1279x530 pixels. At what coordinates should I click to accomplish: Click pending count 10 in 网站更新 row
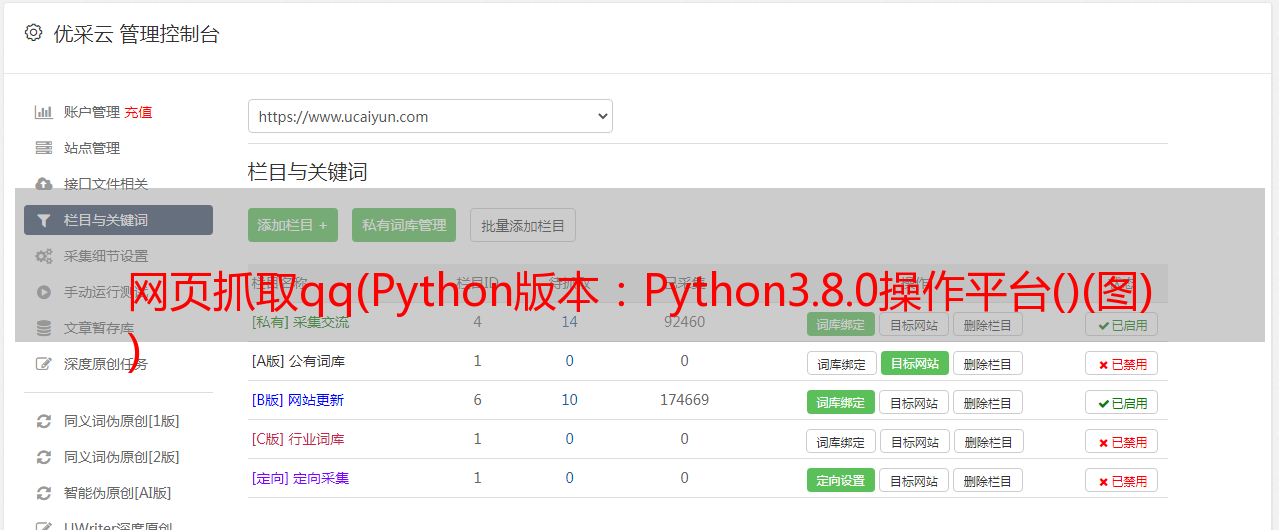point(569,400)
